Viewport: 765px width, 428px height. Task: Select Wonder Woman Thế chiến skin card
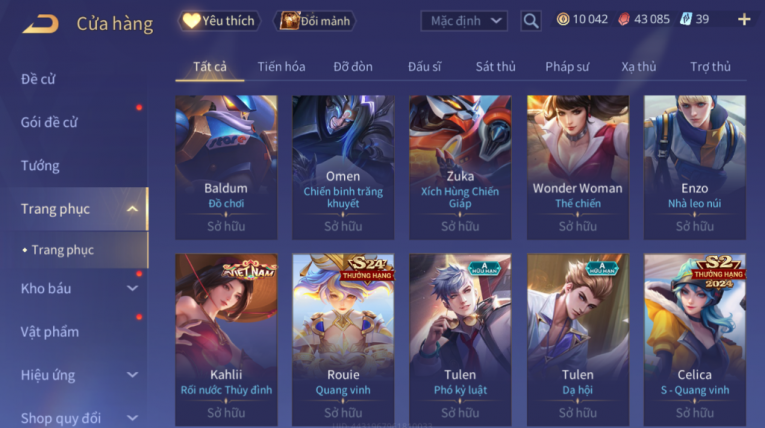578,167
